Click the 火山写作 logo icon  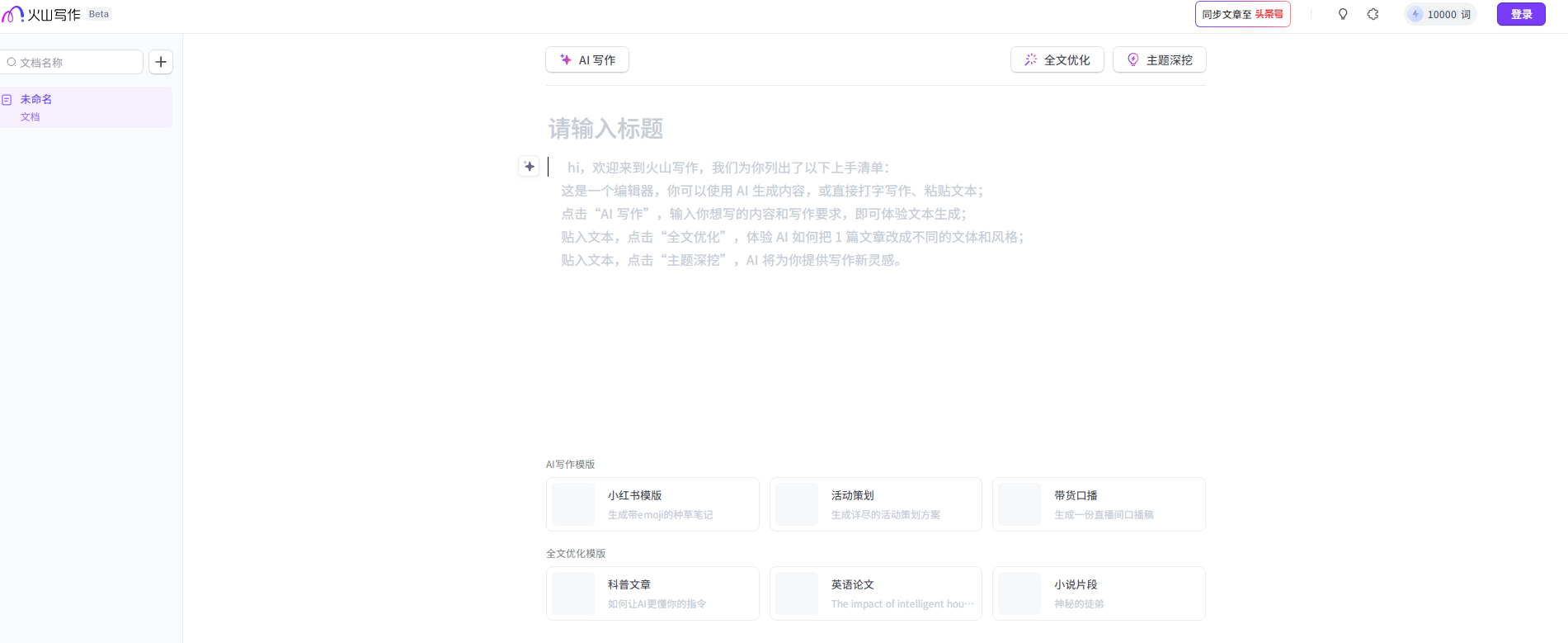point(12,14)
